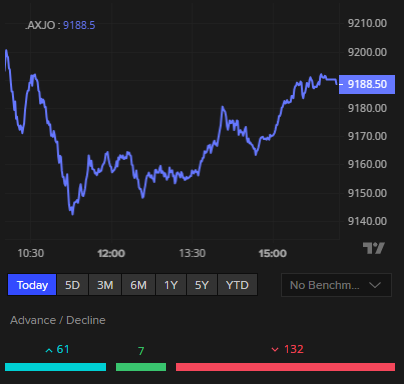Select the YTD range button
The image size is (404, 384).
click(x=237, y=285)
